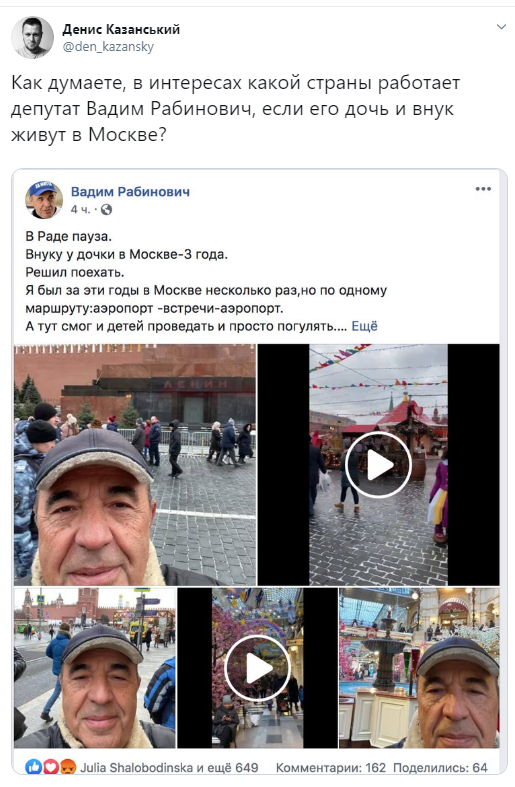Image resolution: width=515 pixels, height=787 pixels.
Task: Open the Kremlin street selfie photo
Action: [95, 668]
